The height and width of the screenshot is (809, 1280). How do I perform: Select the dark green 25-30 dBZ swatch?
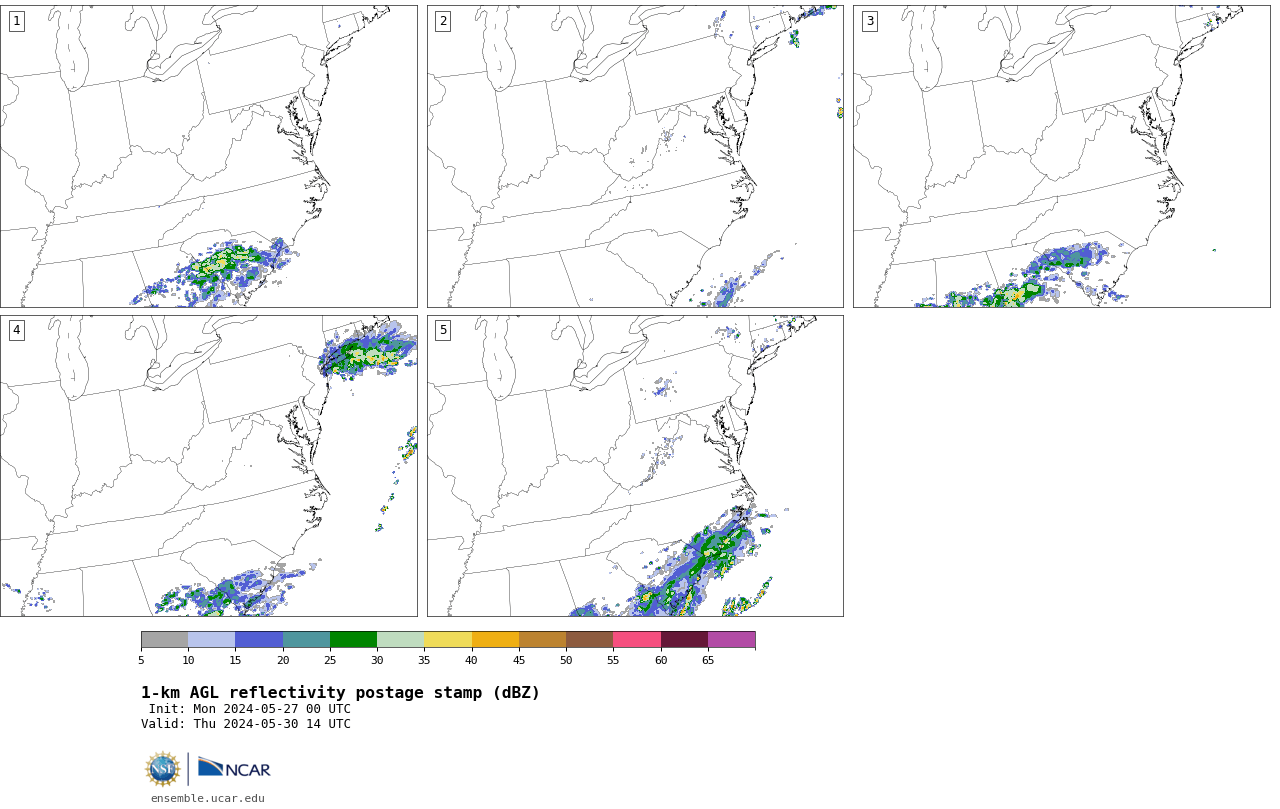click(353, 640)
